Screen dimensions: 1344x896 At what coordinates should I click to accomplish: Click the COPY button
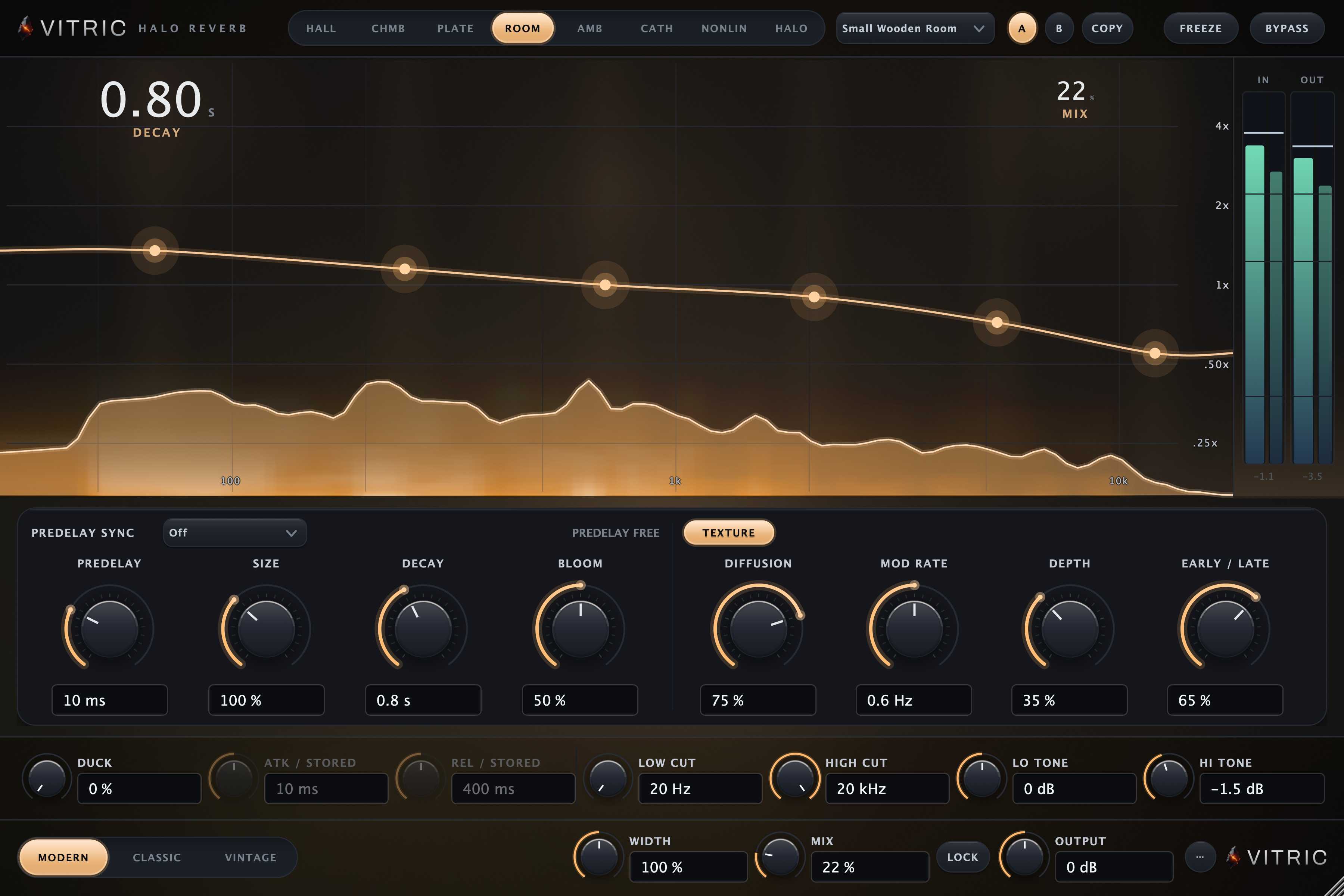pos(1107,28)
